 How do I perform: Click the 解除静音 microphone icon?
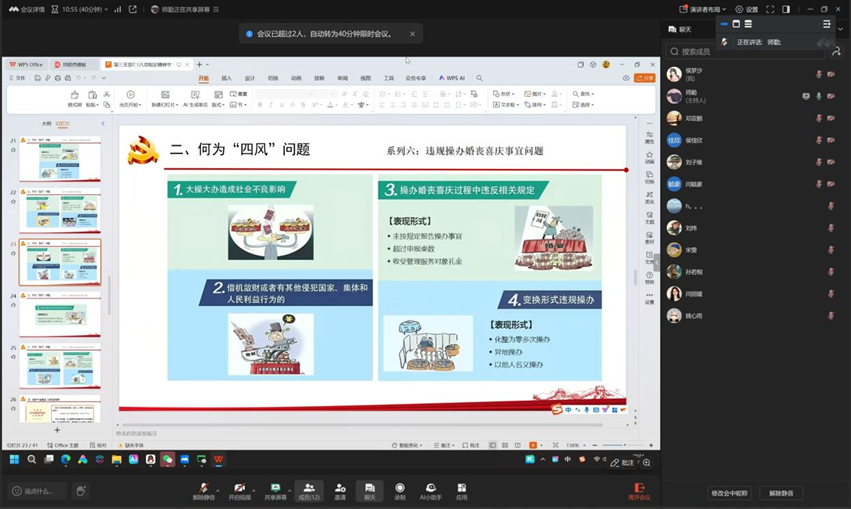coord(203,487)
